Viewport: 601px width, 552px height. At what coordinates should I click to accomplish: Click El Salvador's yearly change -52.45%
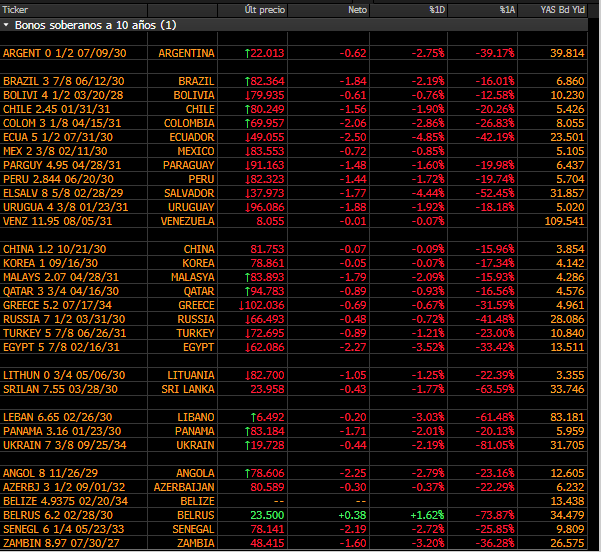coord(495,193)
